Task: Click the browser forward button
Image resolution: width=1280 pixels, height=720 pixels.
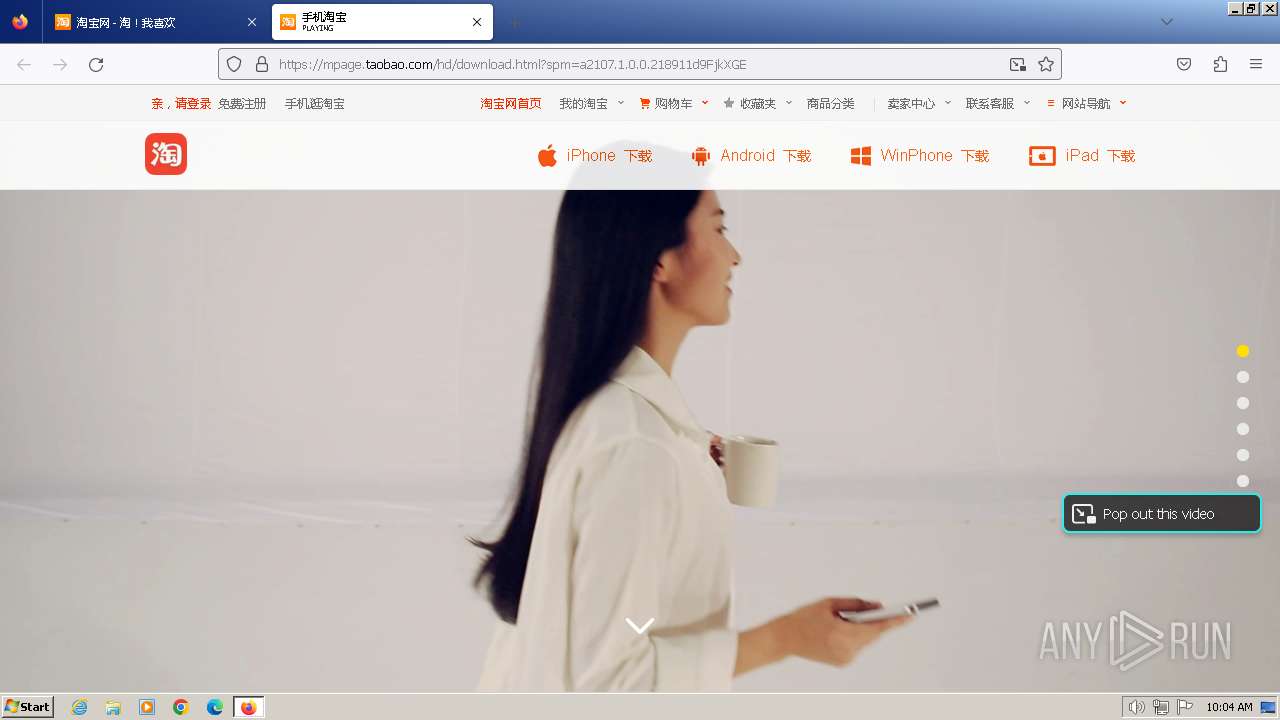Action: [x=60, y=65]
